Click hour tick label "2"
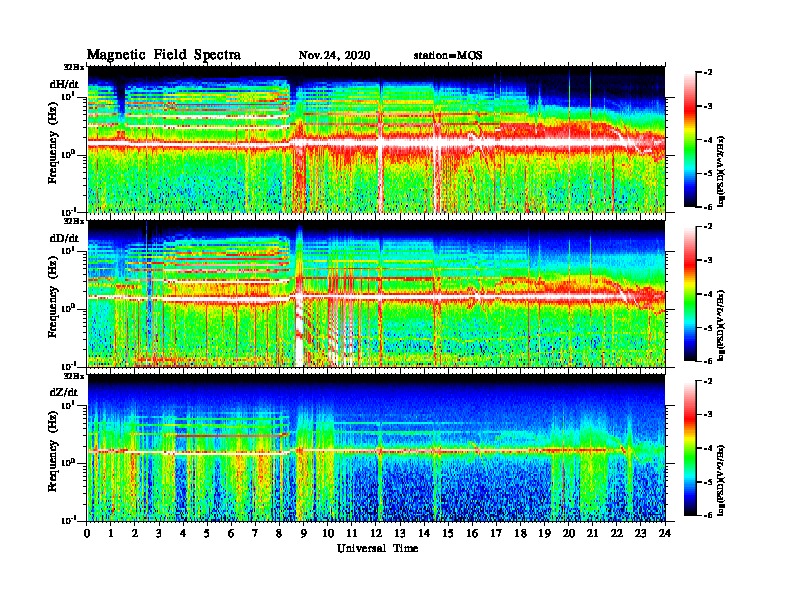This screenshot has height=612, width=792. click(135, 533)
